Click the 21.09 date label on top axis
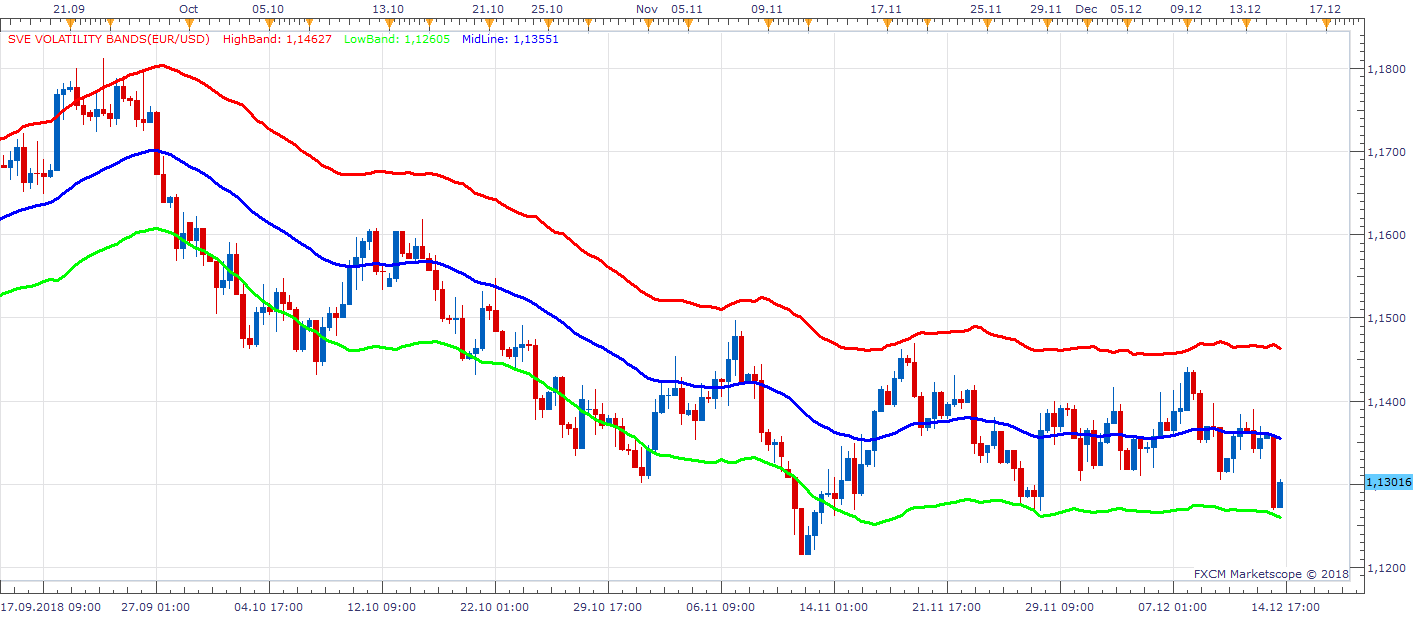 68,8
